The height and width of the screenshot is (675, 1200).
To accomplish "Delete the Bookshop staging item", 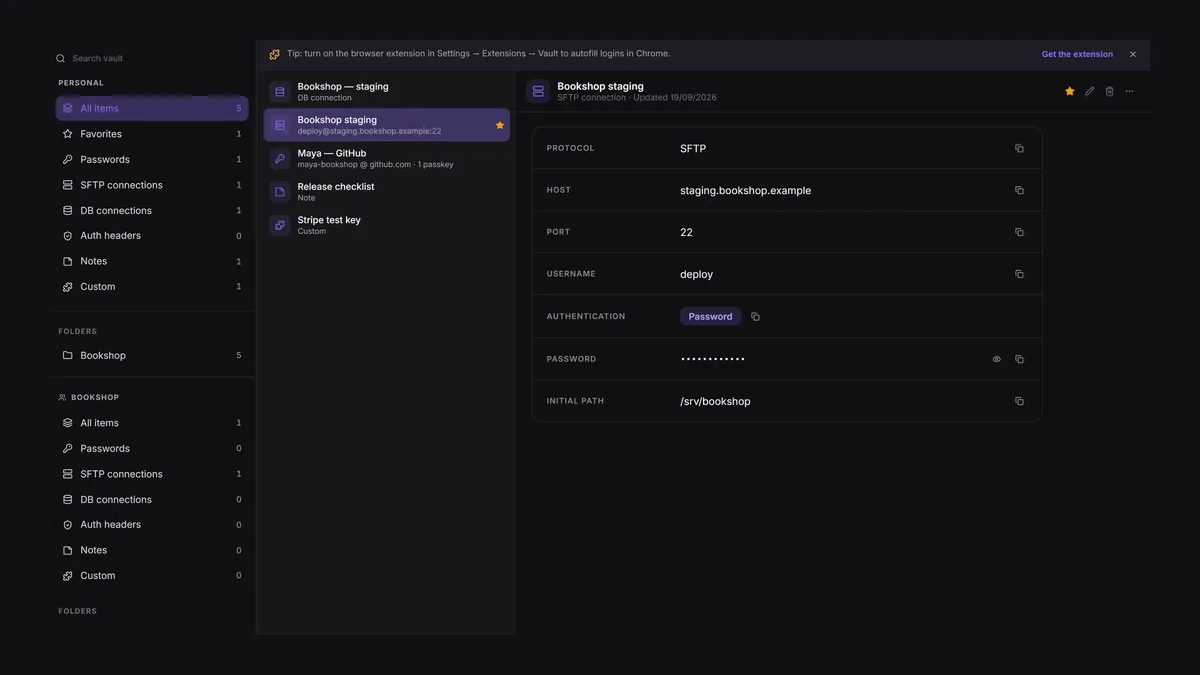I will tap(1109, 91).
